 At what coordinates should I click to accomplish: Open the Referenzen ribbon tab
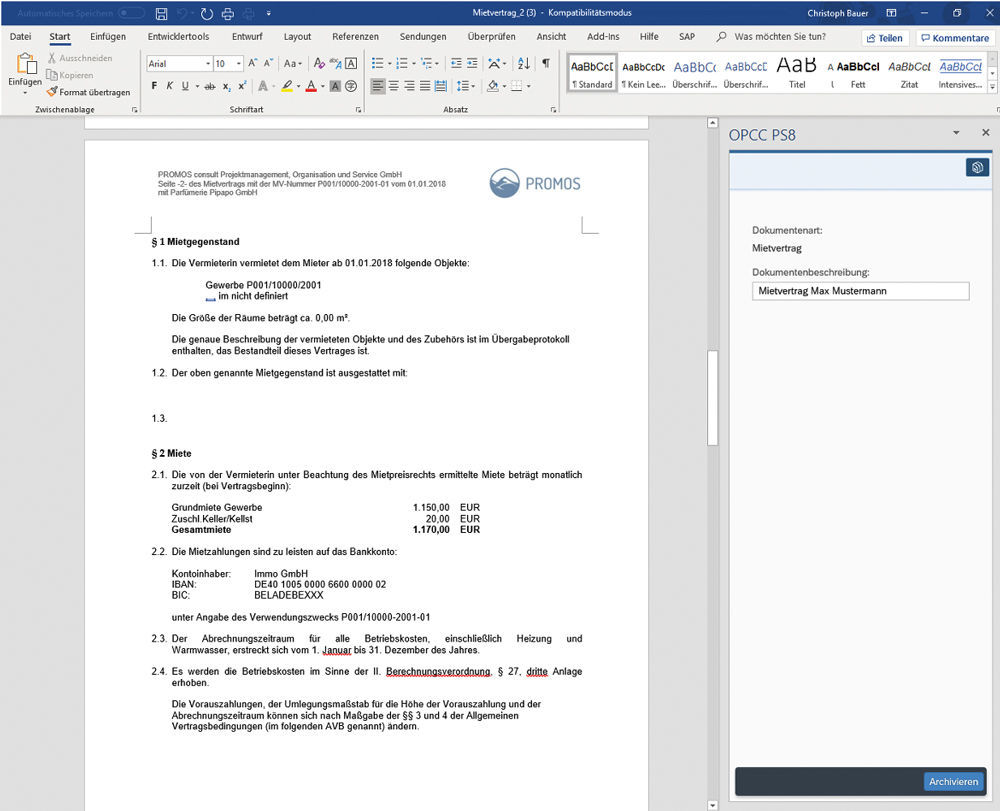click(x=355, y=35)
